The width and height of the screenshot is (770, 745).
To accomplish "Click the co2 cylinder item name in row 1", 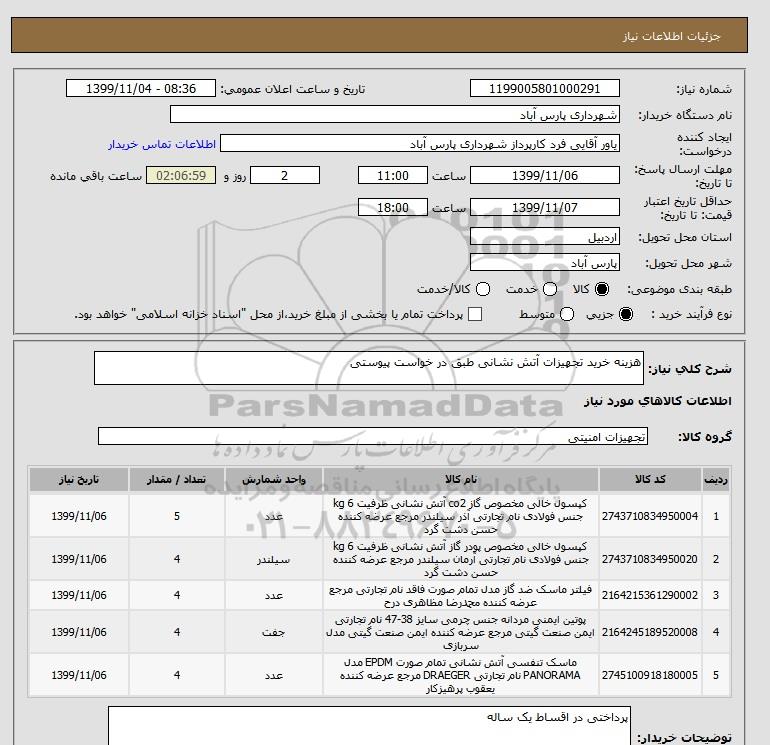I will pos(461,516).
